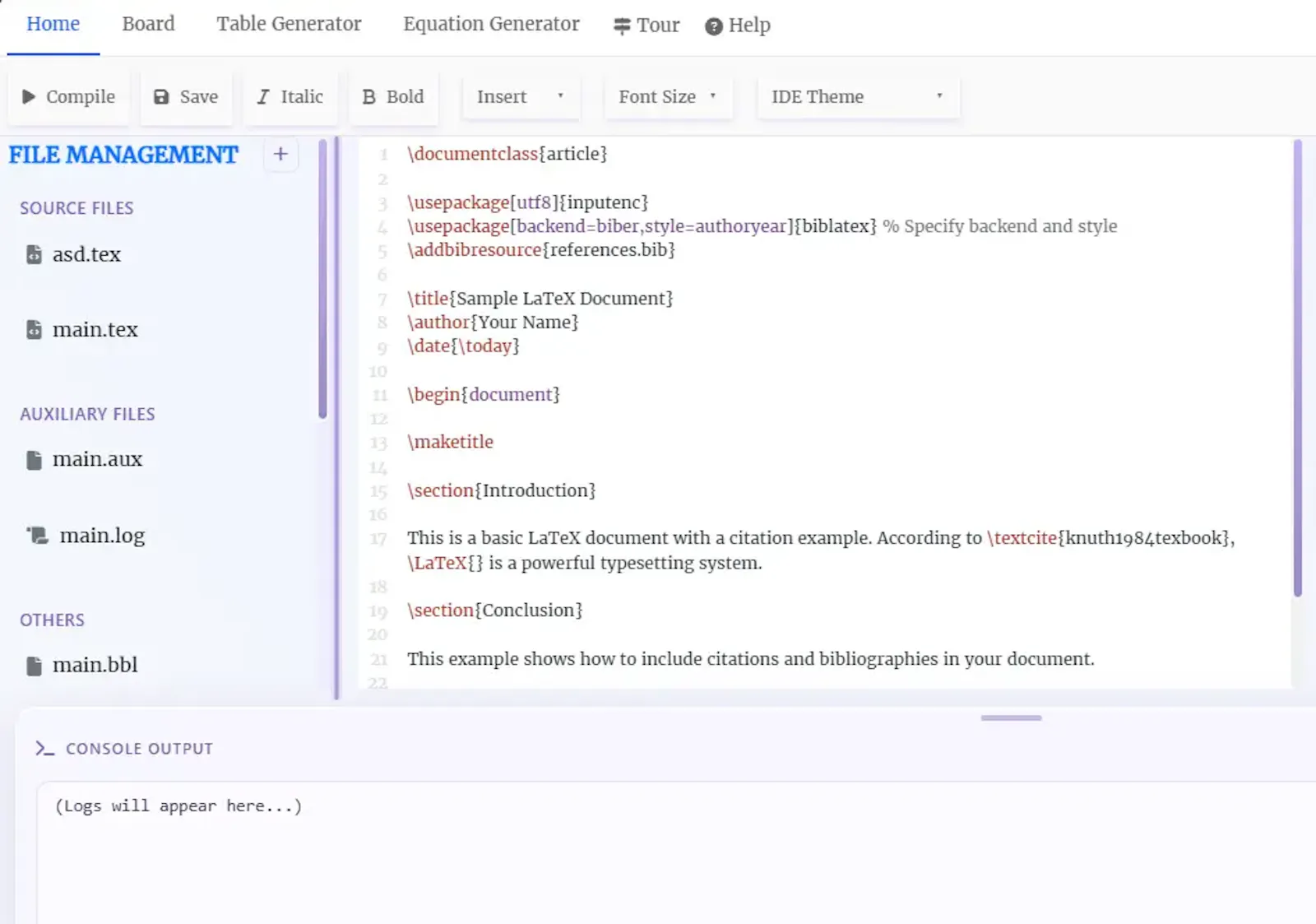The width and height of the screenshot is (1316, 924).
Task: Click the main.tex file icon
Action: pos(34,330)
